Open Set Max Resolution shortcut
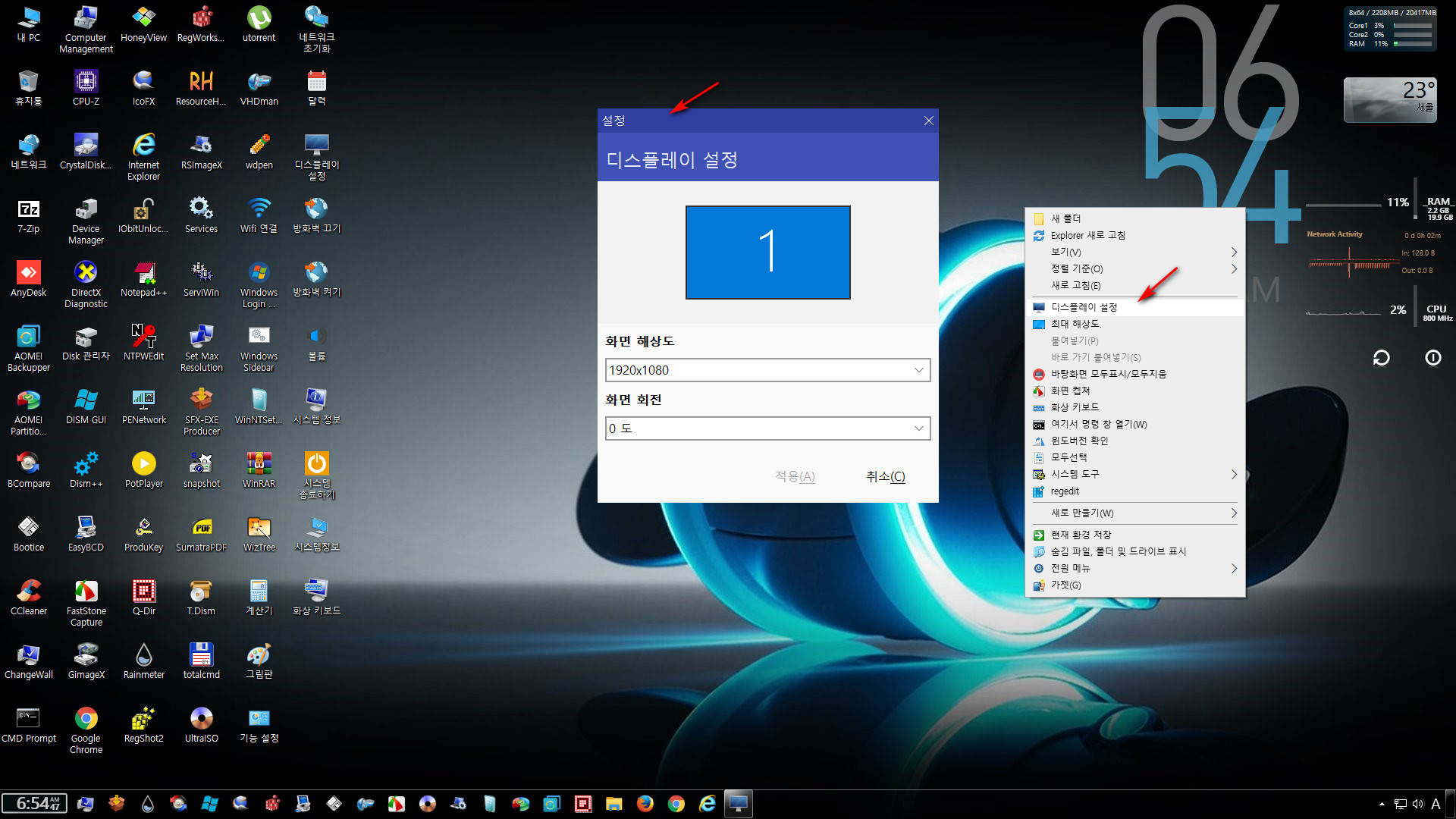Screen dimensions: 1456x819 (x=201, y=348)
